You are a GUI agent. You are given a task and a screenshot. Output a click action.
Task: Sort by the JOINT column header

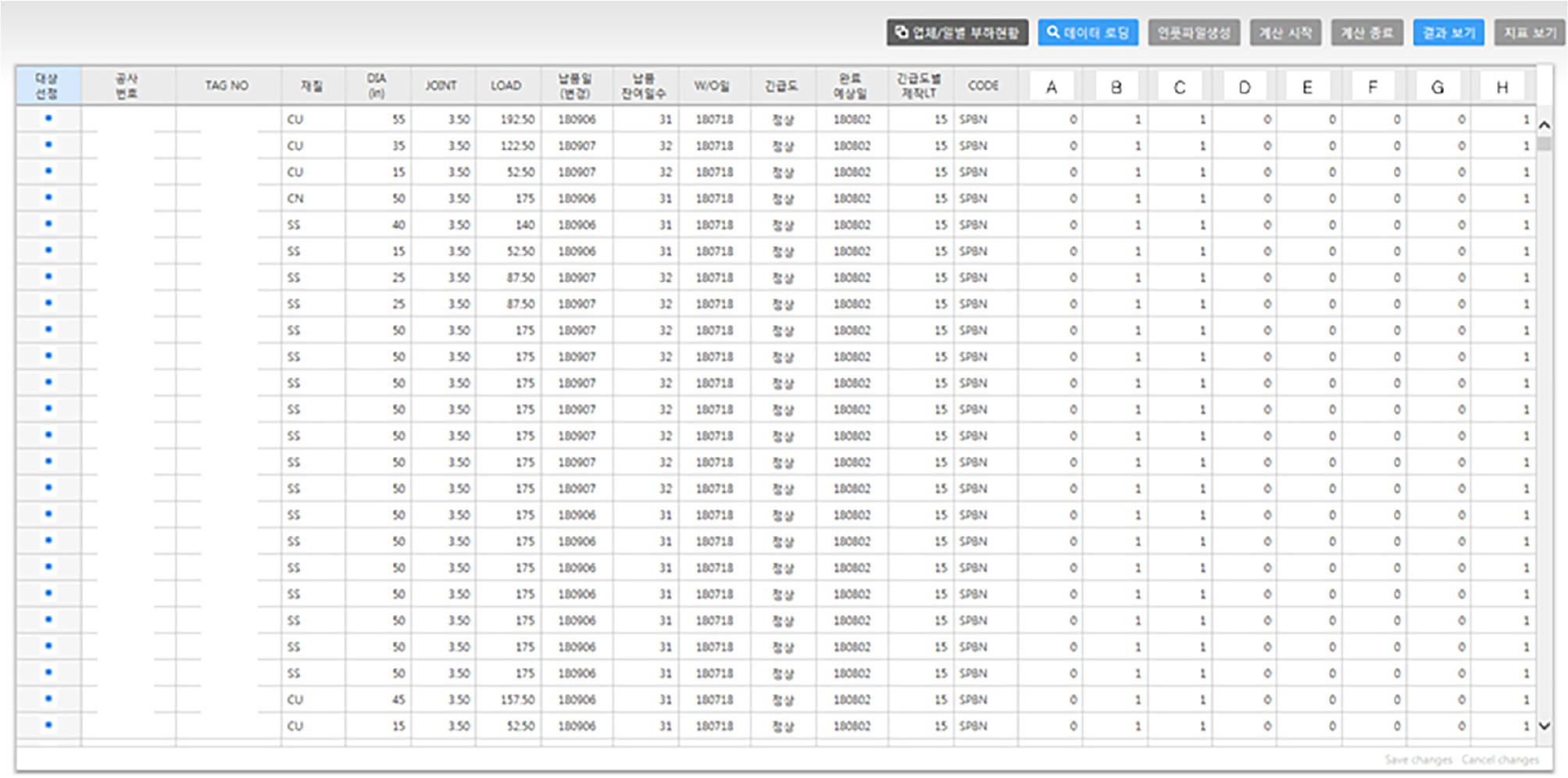(x=441, y=86)
